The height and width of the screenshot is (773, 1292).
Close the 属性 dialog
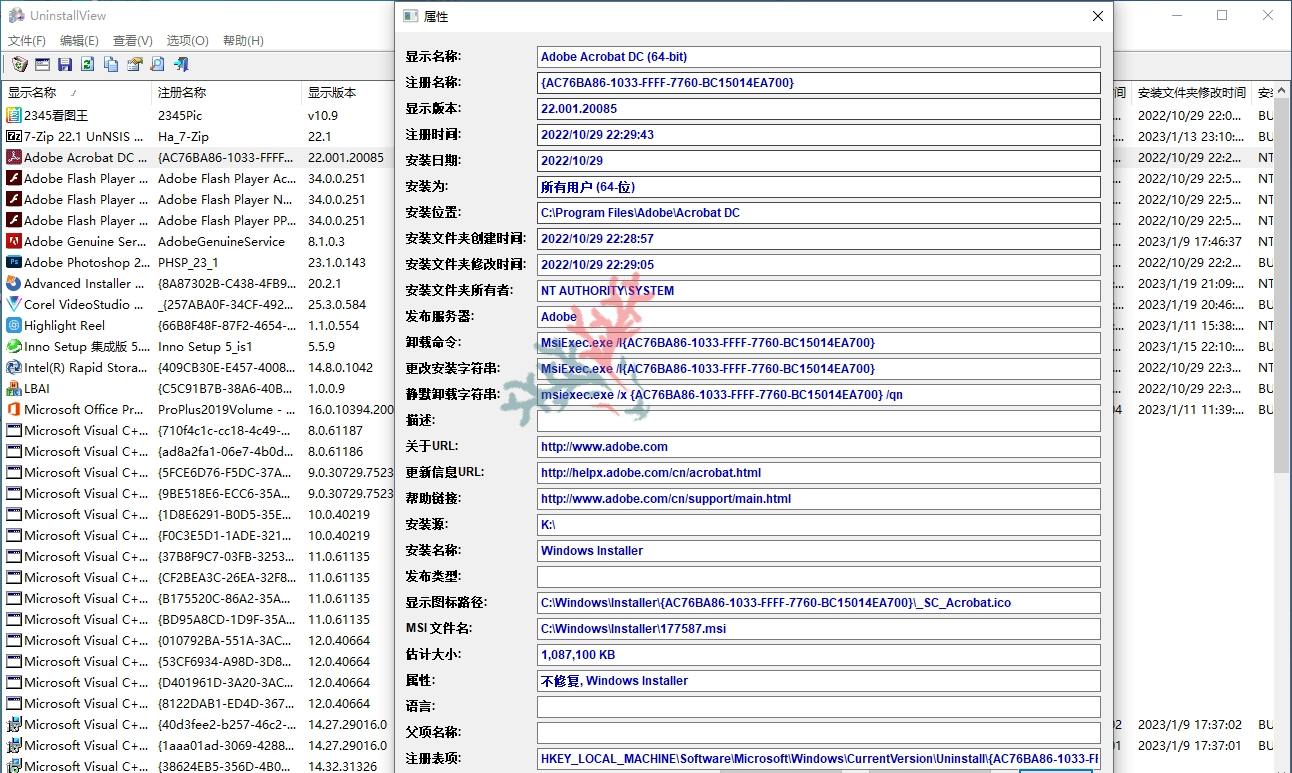[x=1097, y=16]
